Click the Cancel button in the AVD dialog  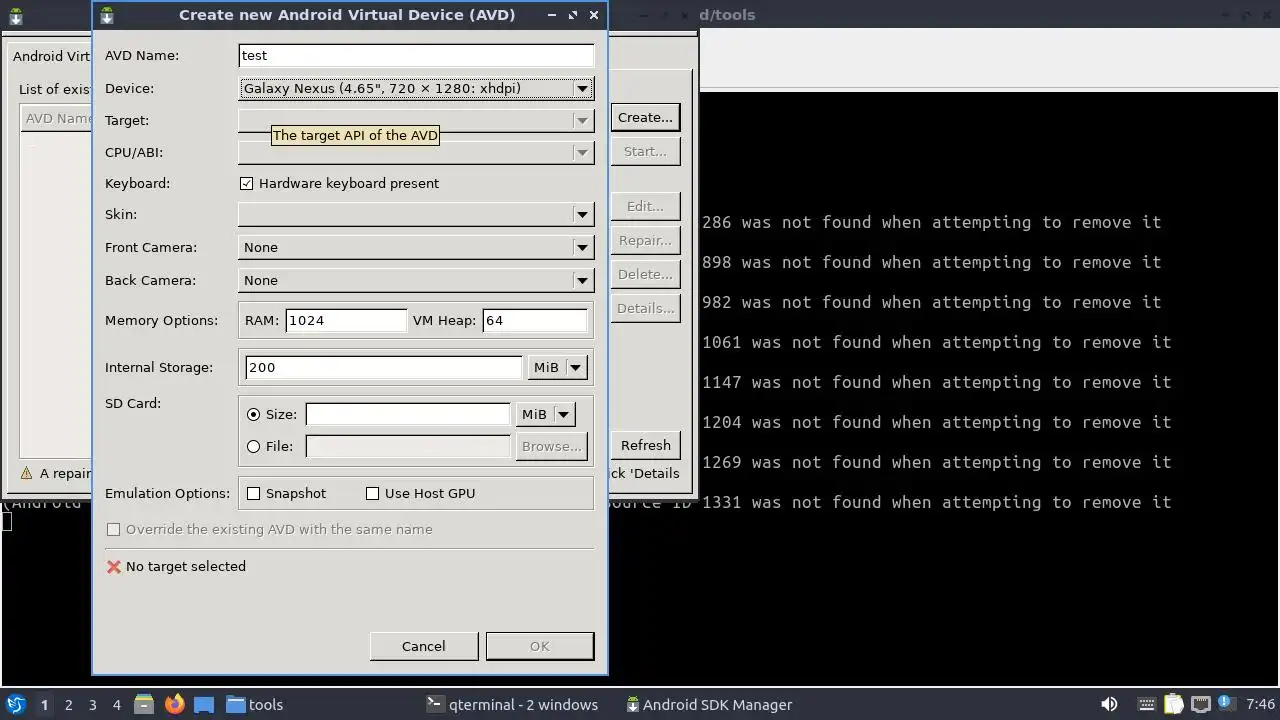424,646
